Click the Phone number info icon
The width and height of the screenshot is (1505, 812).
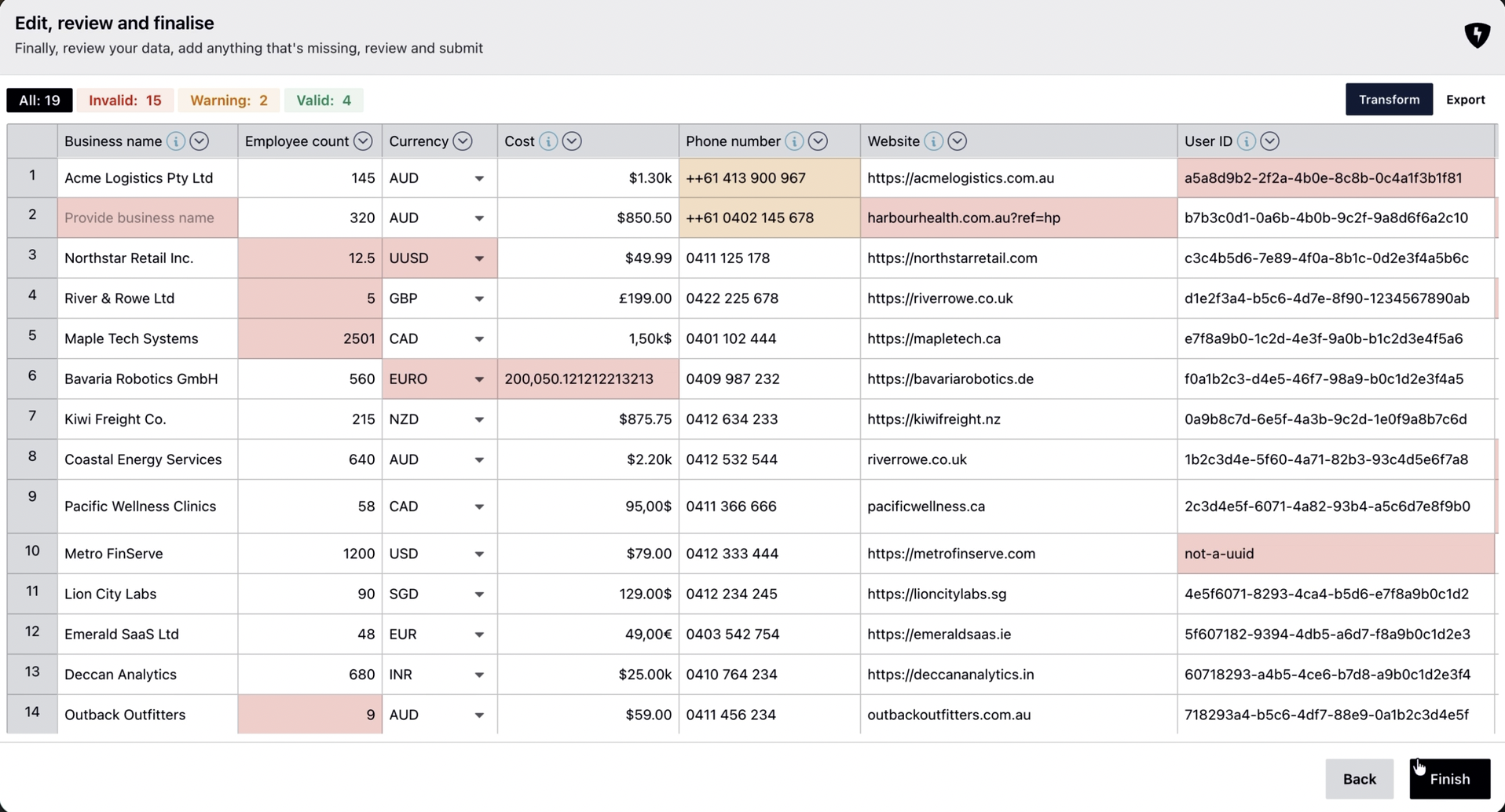tap(793, 141)
